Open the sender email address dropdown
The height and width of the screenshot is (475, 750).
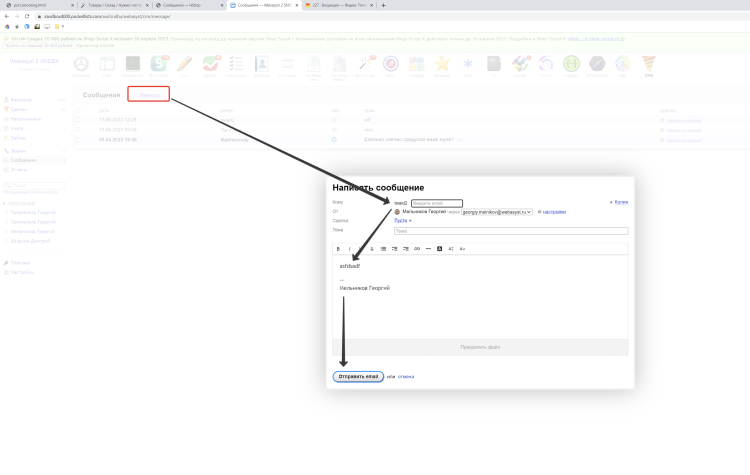pyautogui.click(x=497, y=212)
